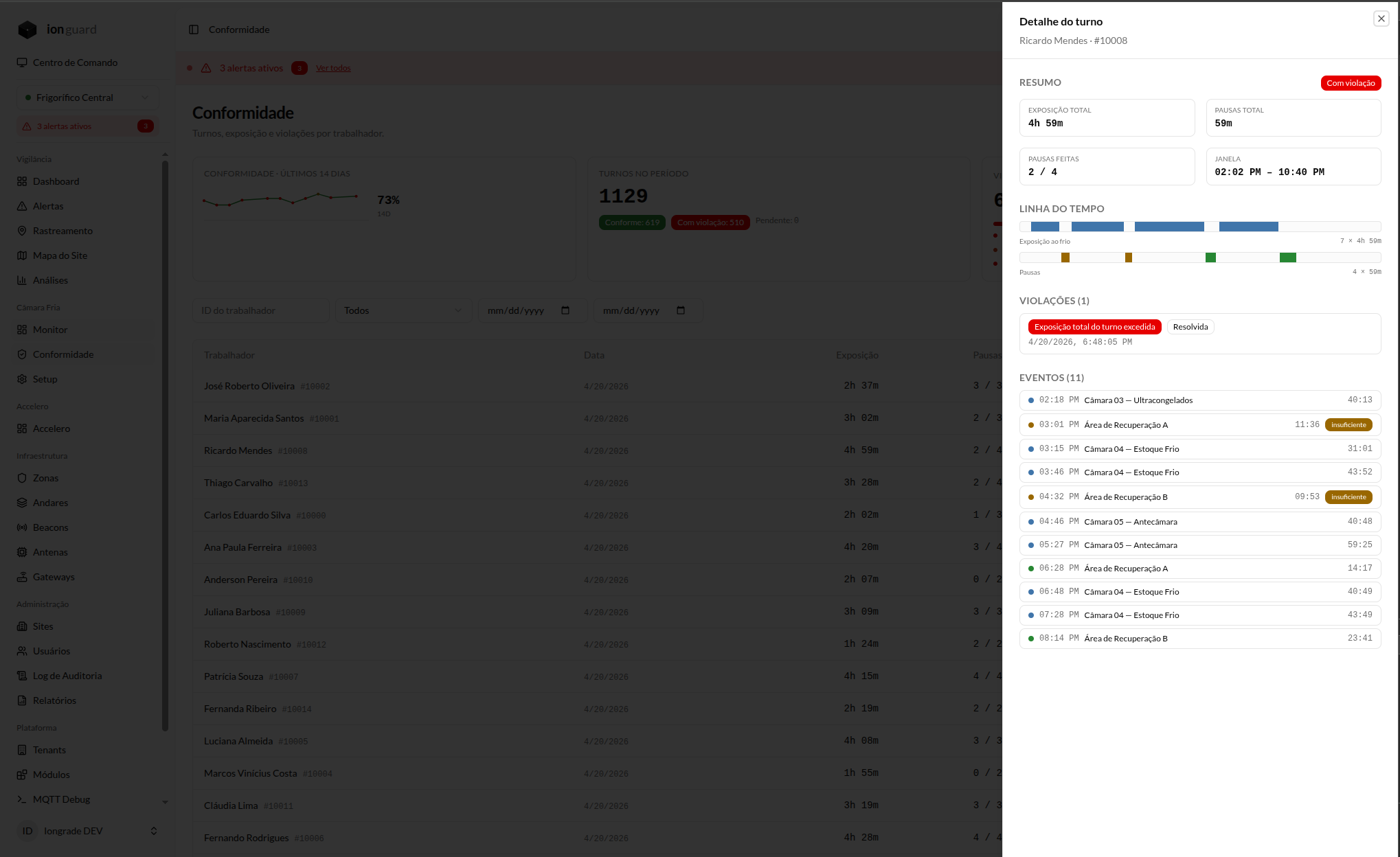
Task: Open the Todos status filter dropdown
Action: [403, 310]
